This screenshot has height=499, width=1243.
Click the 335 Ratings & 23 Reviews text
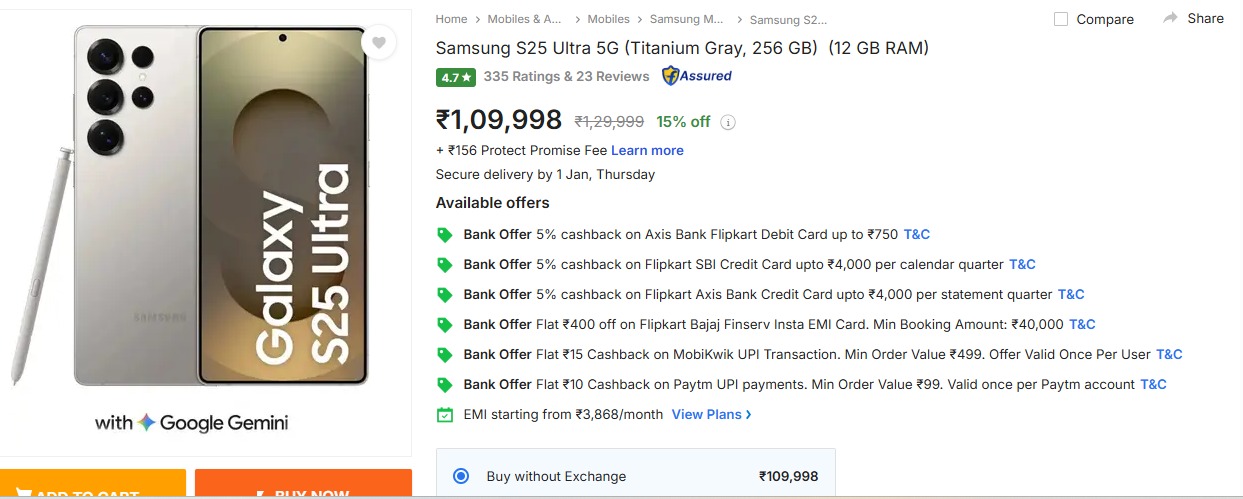pyautogui.click(x=566, y=76)
